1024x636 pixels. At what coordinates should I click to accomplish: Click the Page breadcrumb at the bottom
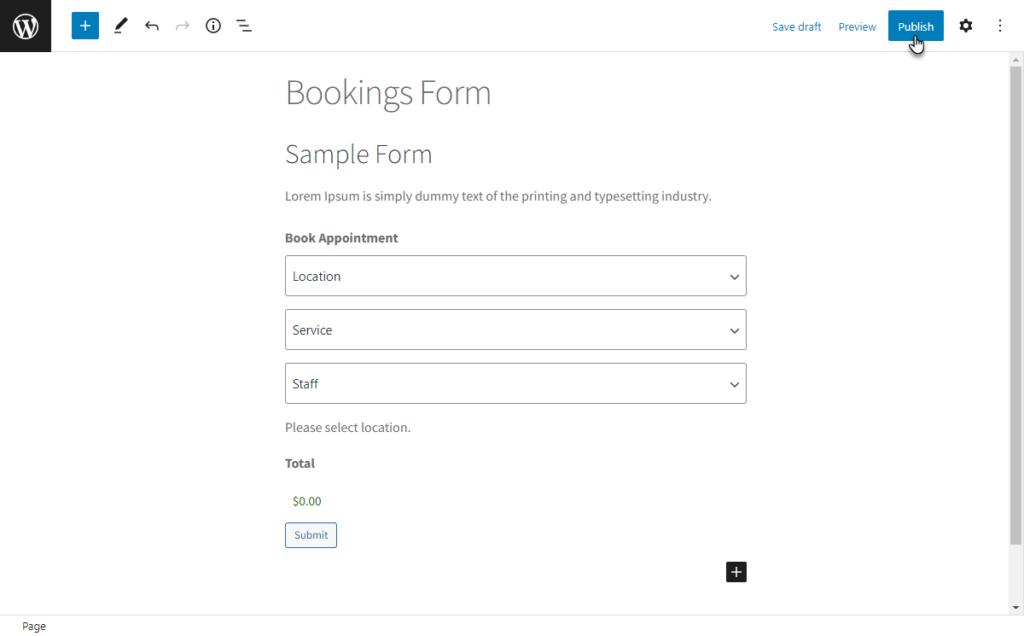click(x=34, y=625)
